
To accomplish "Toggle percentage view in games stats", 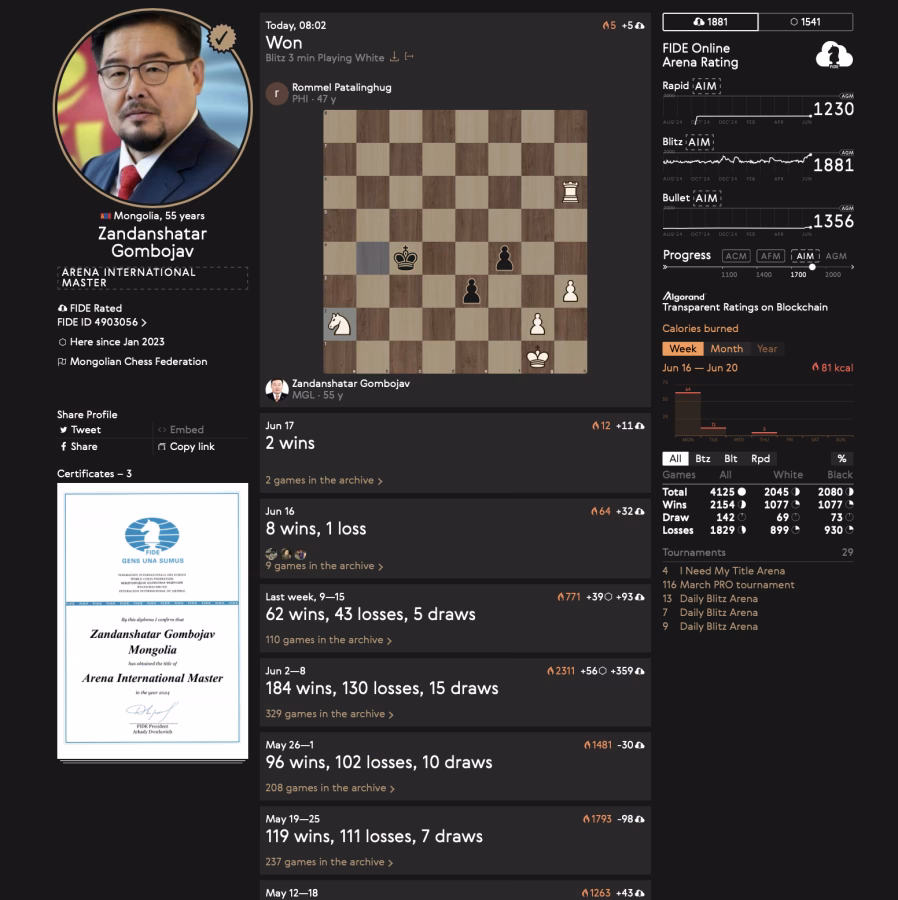I will (x=842, y=459).
